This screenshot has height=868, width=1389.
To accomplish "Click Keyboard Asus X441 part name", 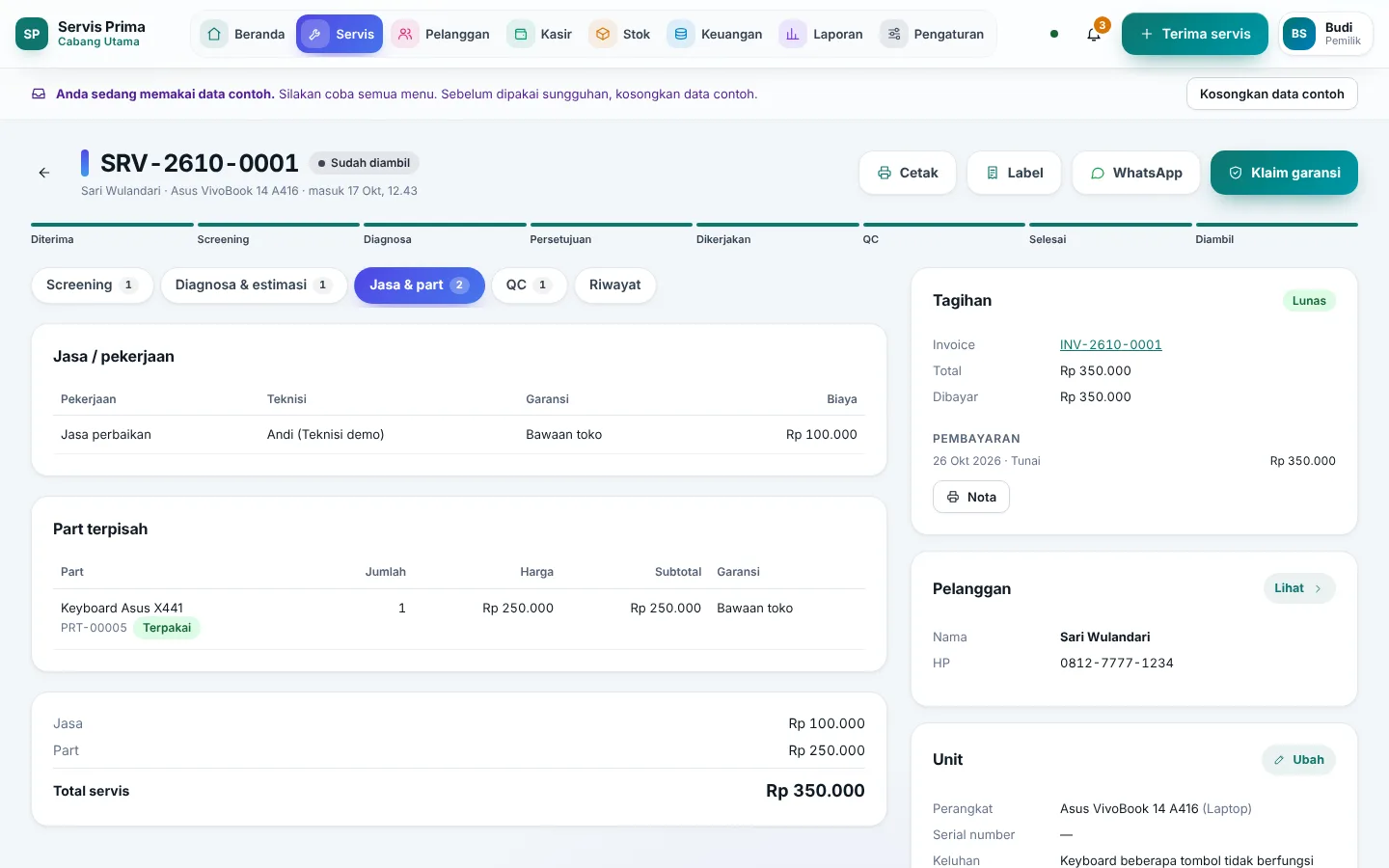I will tap(122, 609).
